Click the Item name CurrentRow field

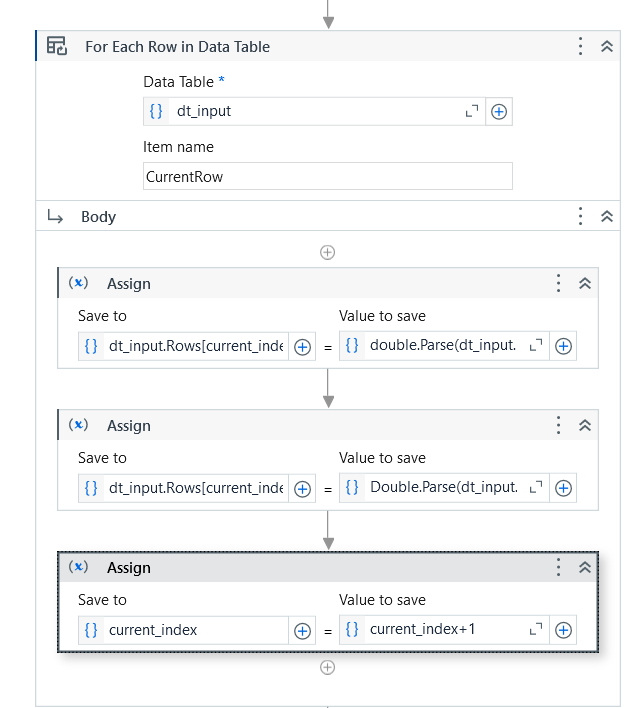click(328, 176)
